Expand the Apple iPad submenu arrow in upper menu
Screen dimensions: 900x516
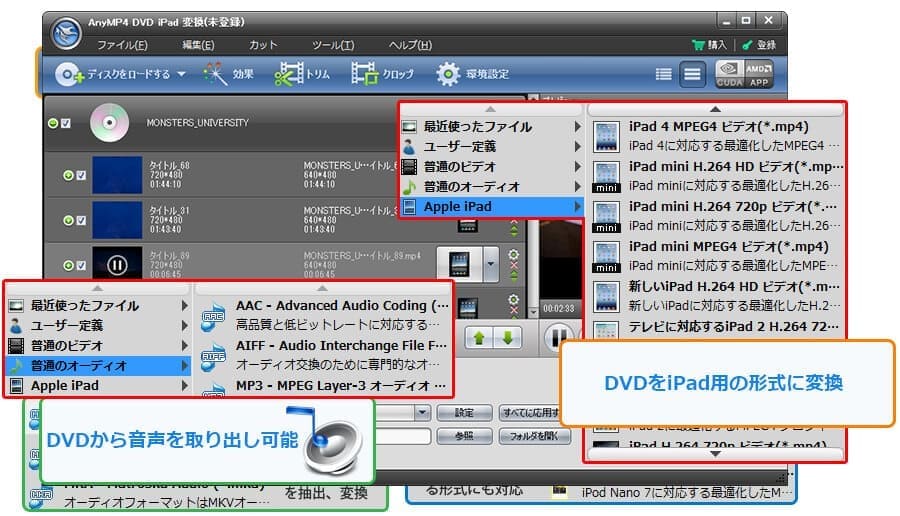577,207
